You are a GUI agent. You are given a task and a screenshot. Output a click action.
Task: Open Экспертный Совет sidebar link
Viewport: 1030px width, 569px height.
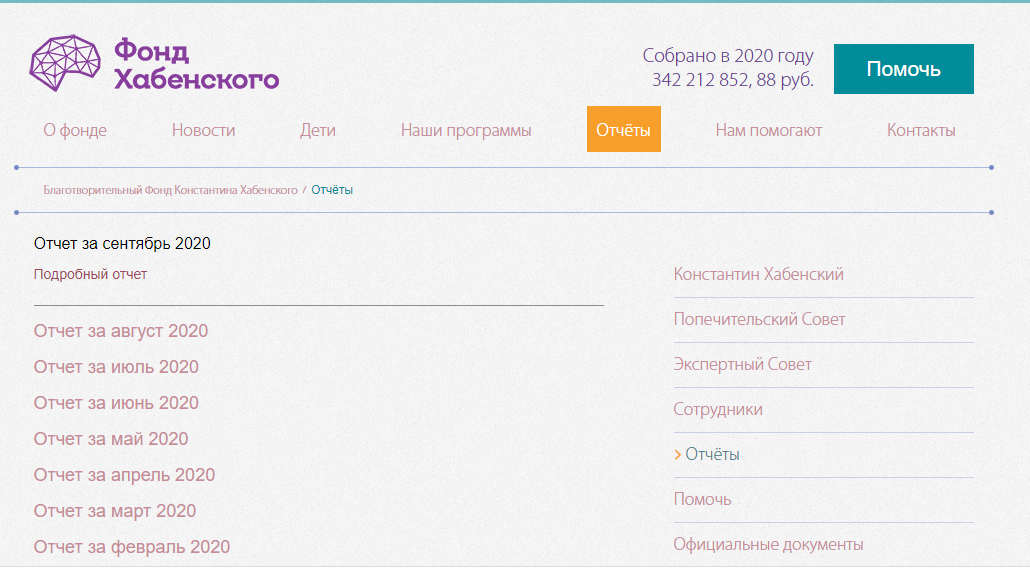coord(742,364)
